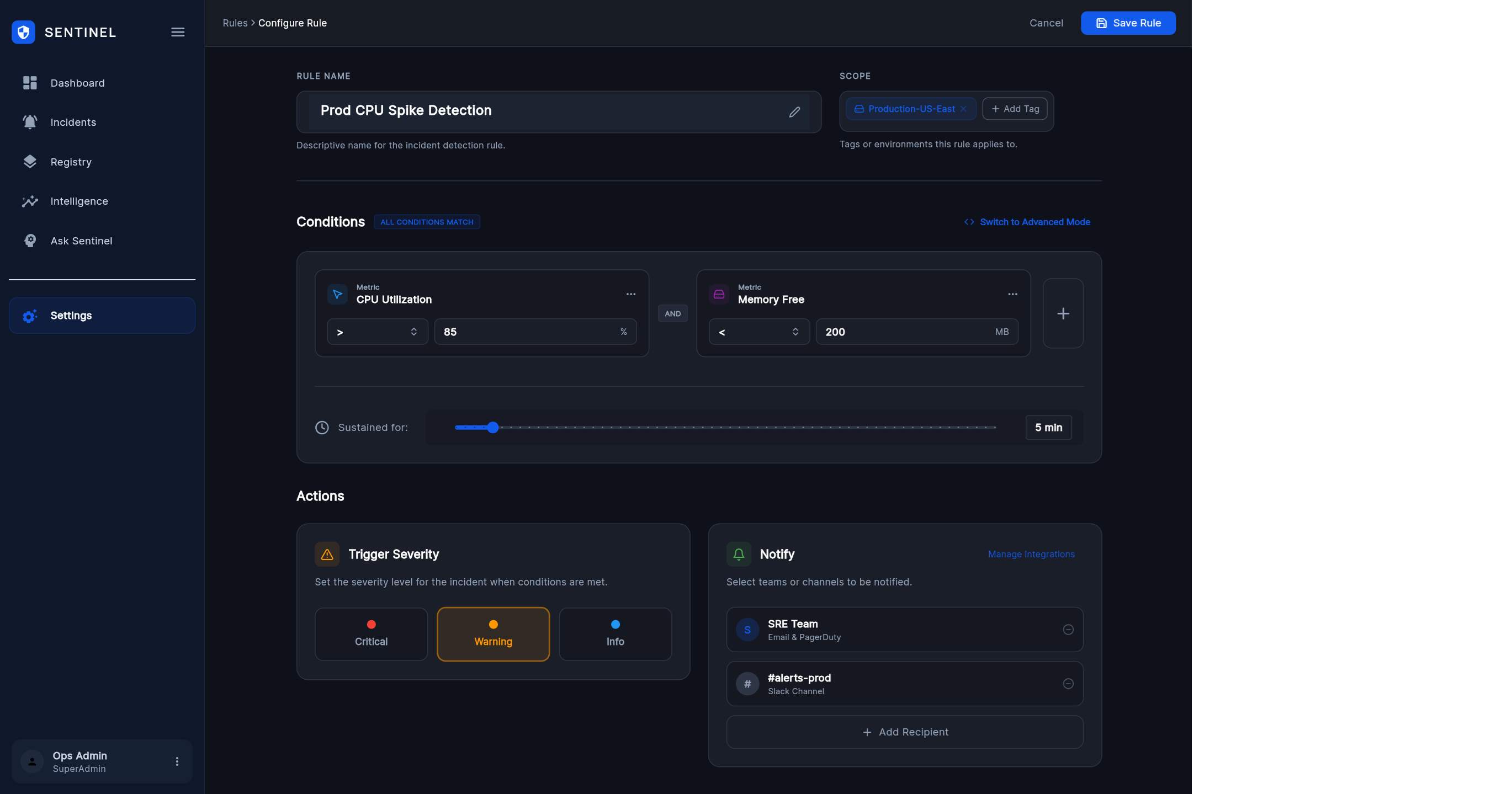
Task: Click Save Rule button
Action: pyautogui.click(x=1128, y=23)
